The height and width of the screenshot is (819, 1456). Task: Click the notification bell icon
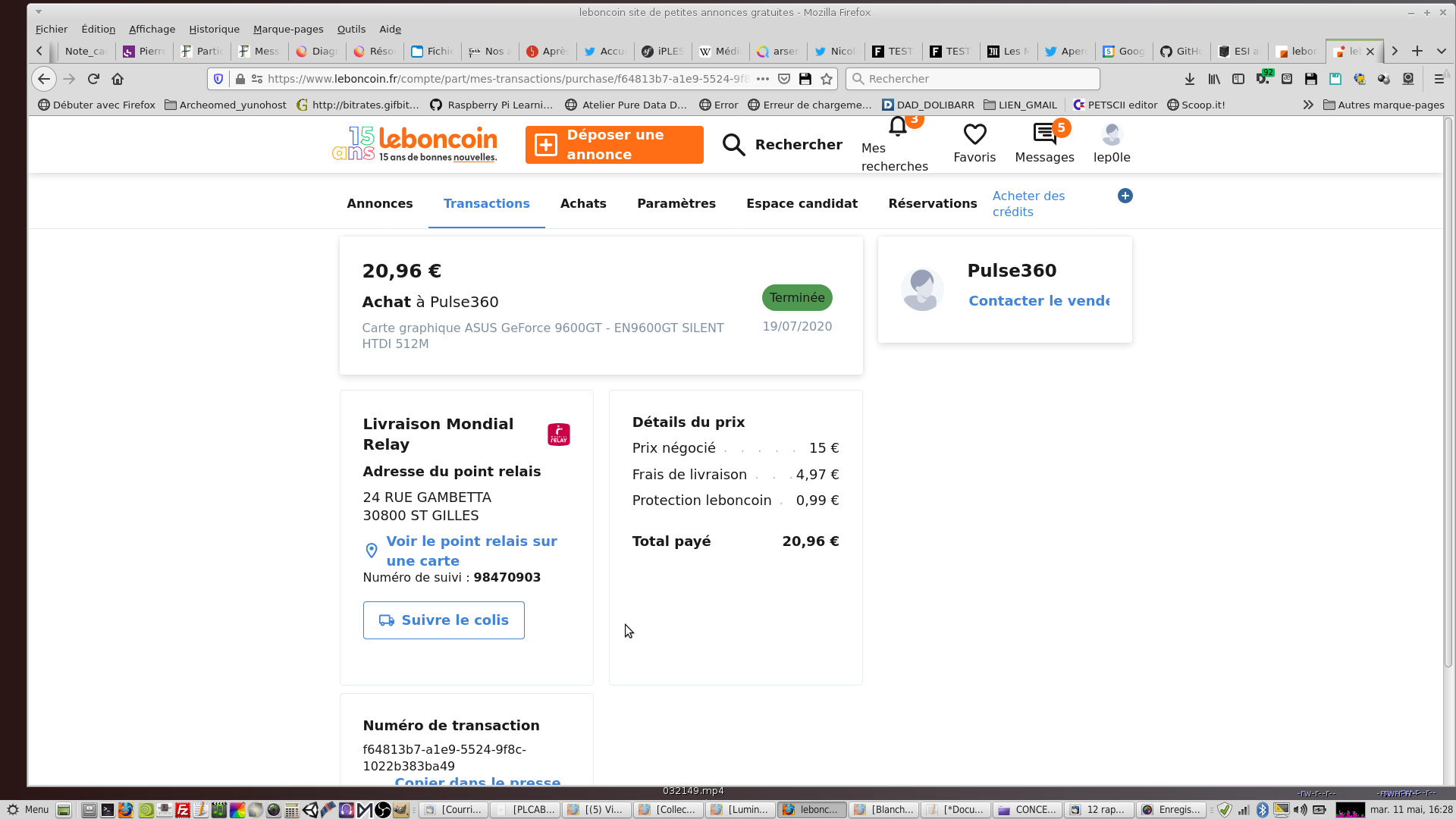(x=898, y=127)
